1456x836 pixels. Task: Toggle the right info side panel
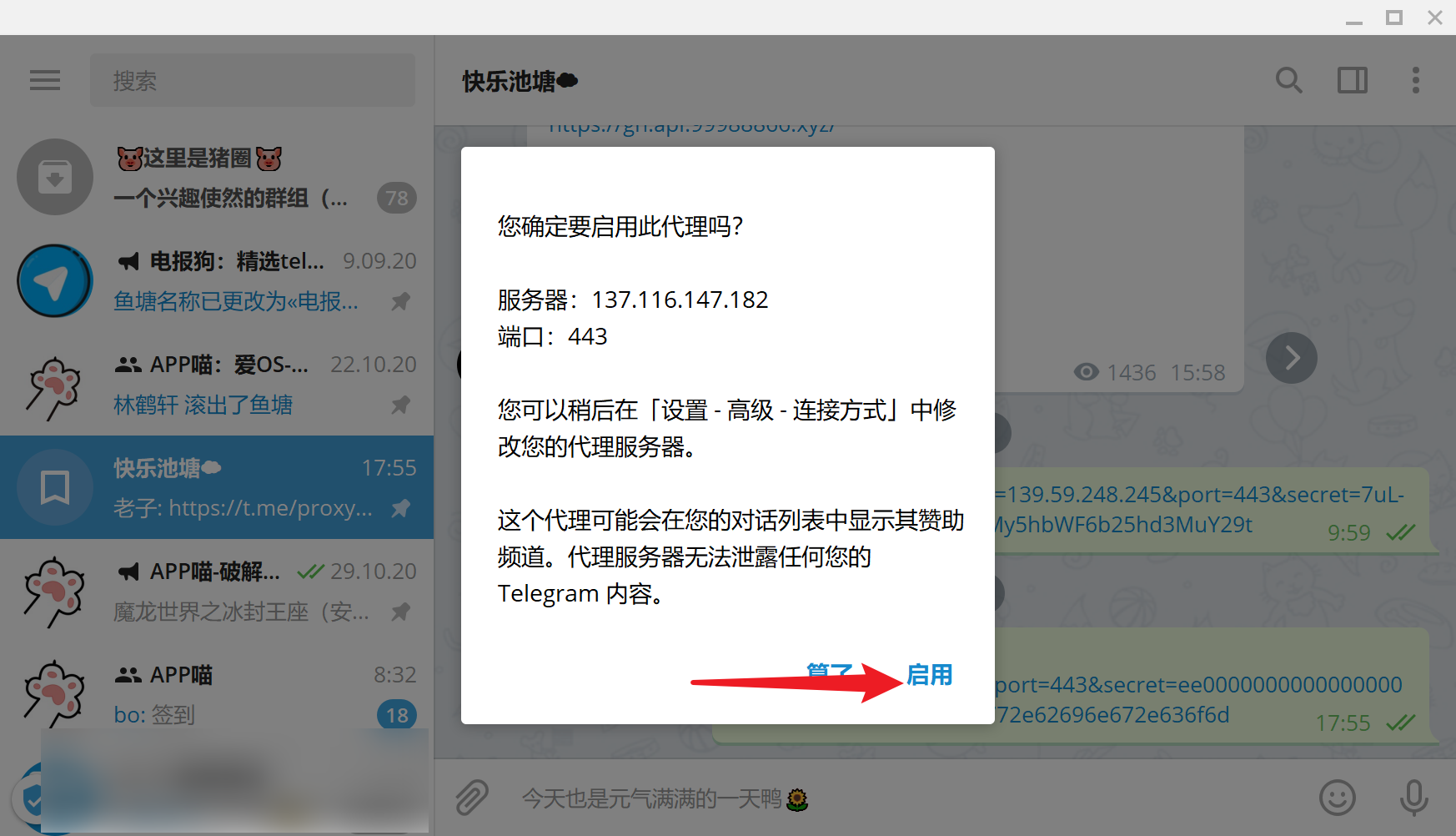[1353, 80]
